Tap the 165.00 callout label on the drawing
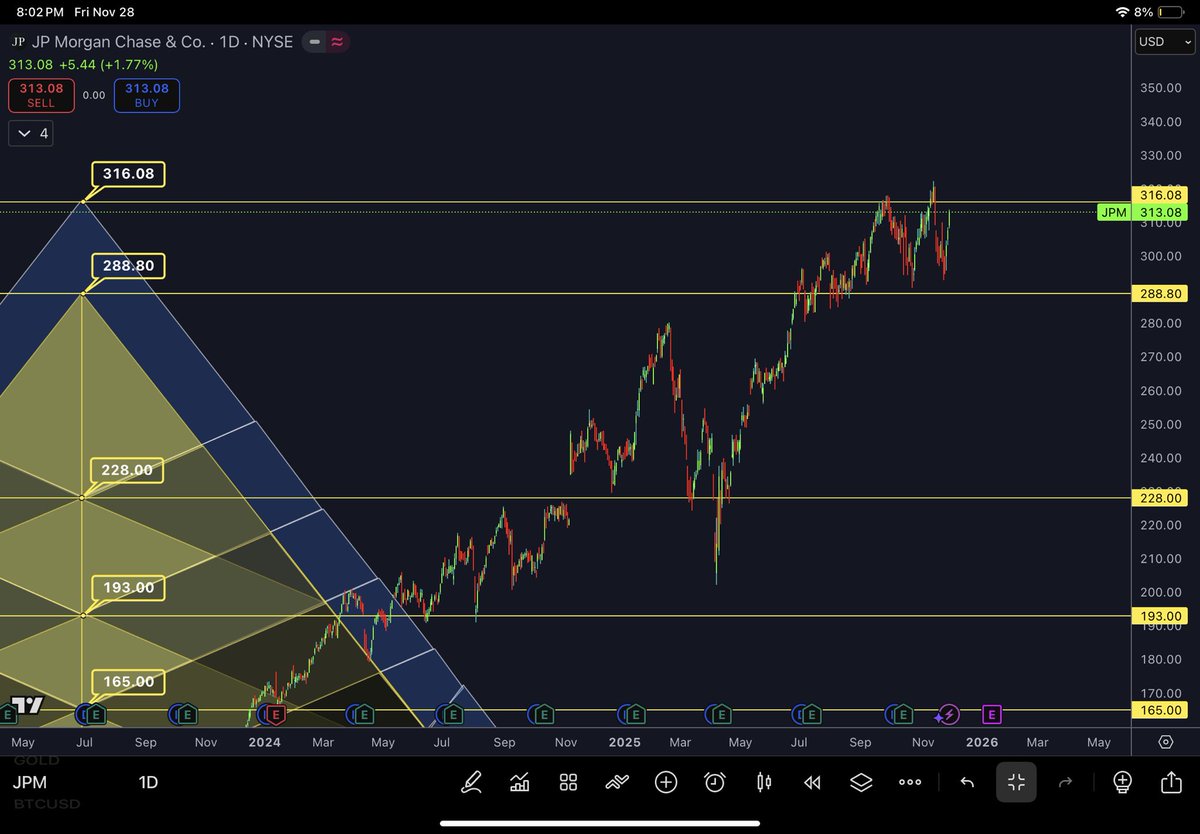This screenshot has width=1200, height=834. (128, 682)
